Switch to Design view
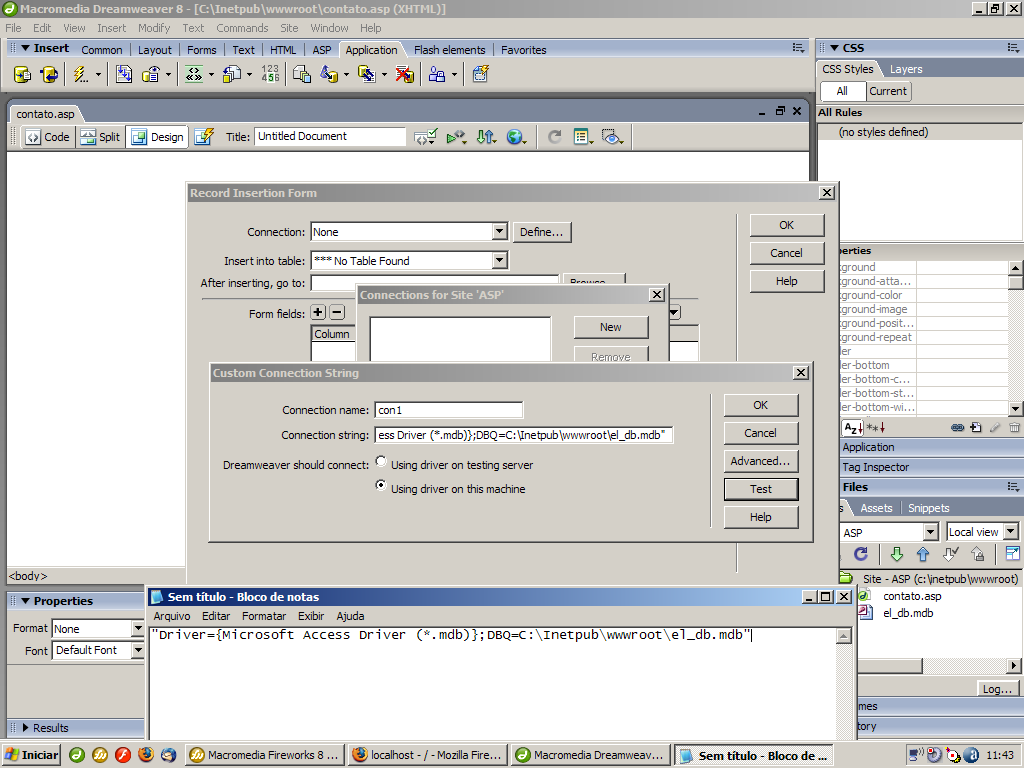This screenshot has height=768, width=1024. pos(157,137)
